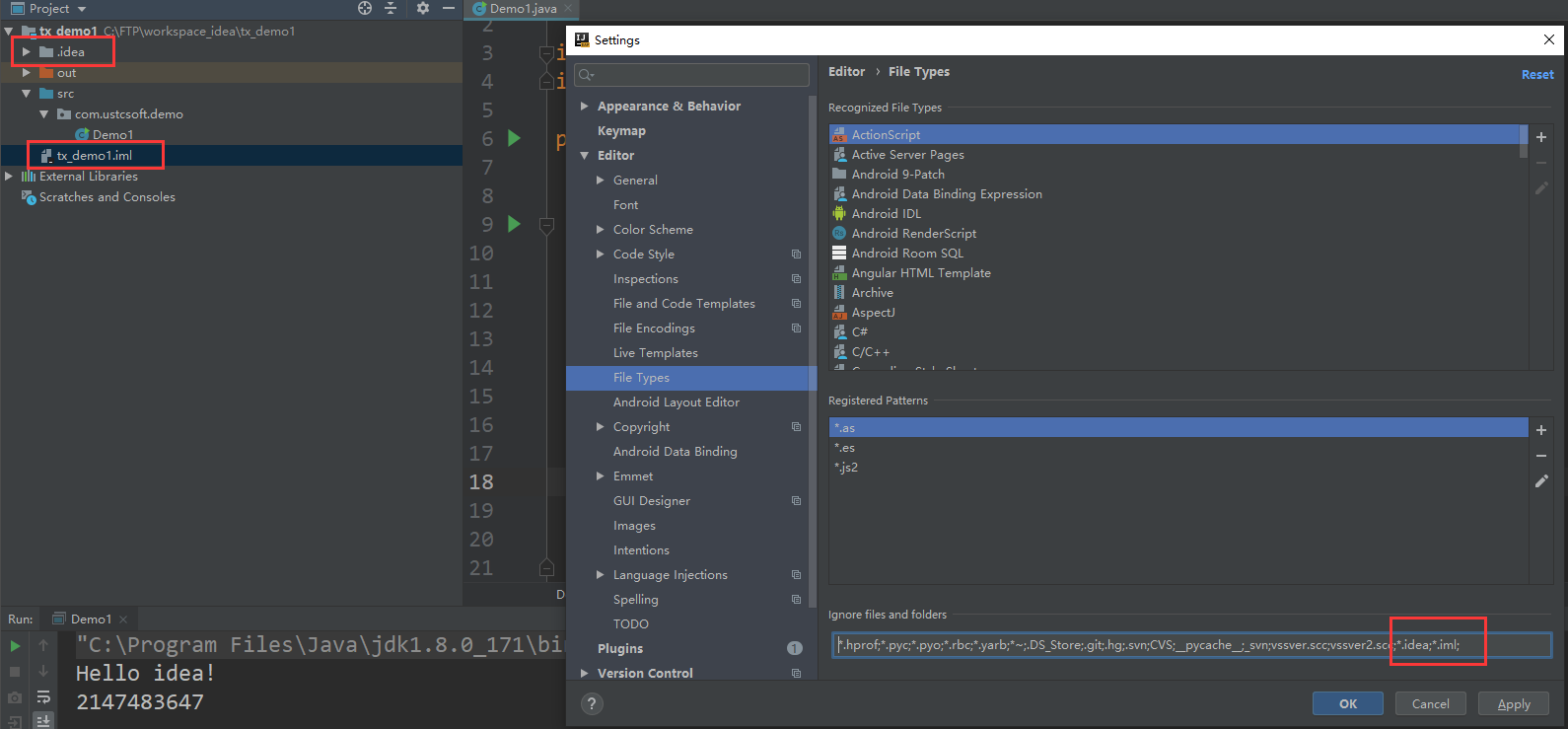Open Project panel gear settings
This screenshot has width=1568, height=729.
(x=422, y=8)
